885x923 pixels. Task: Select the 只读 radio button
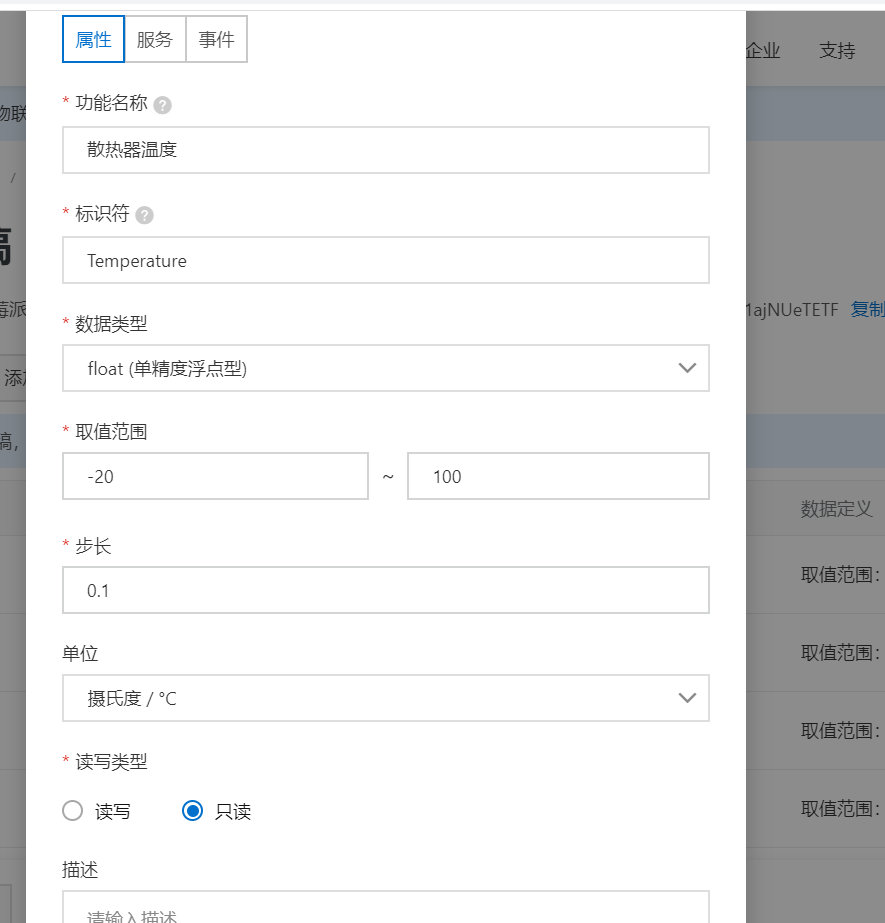pos(192,810)
